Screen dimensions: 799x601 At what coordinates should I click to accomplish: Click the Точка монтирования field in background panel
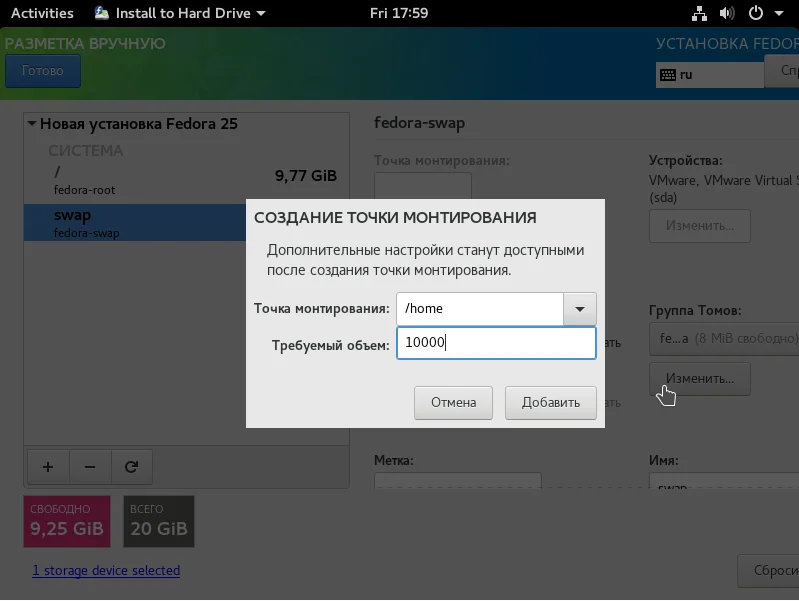423,186
